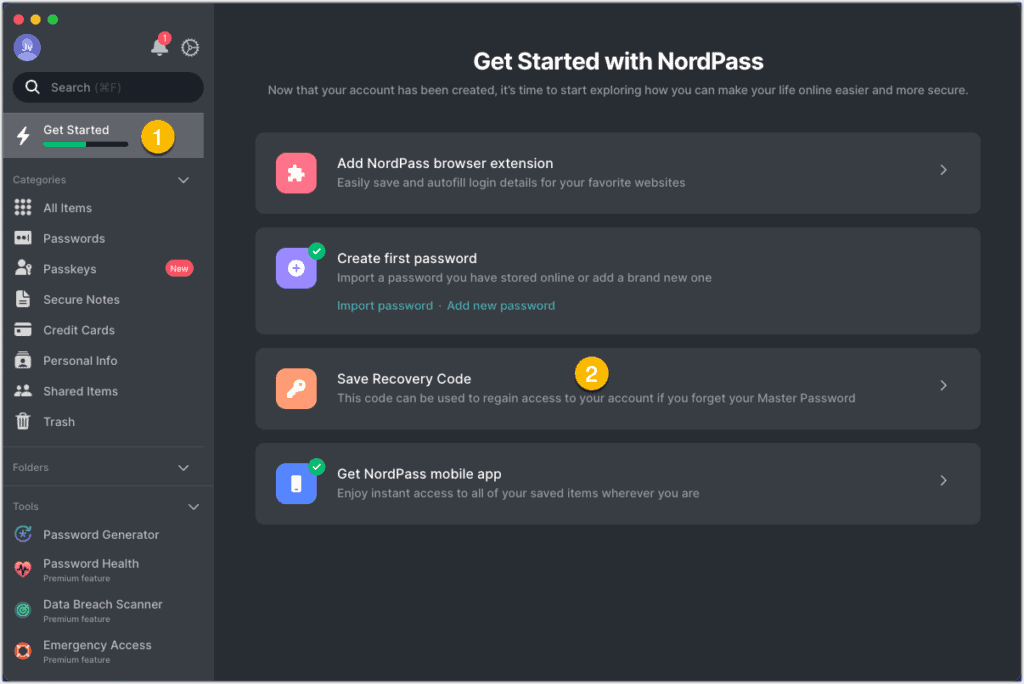Image resolution: width=1024 pixels, height=684 pixels.
Task: Click the Save Recovery Code title
Action: point(404,379)
